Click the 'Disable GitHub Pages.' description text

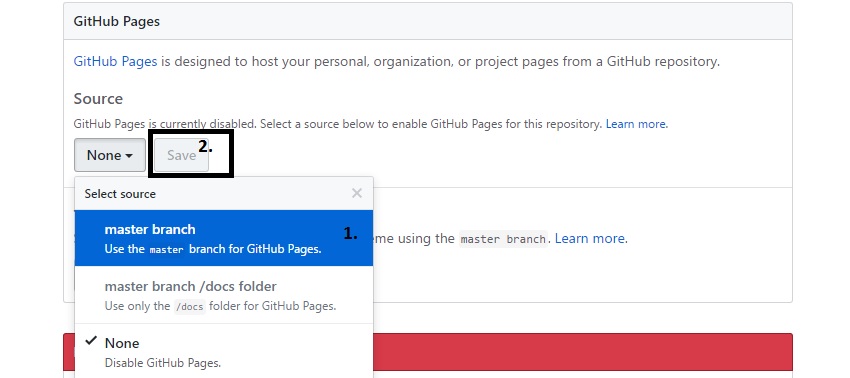pyautogui.click(x=163, y=363)
